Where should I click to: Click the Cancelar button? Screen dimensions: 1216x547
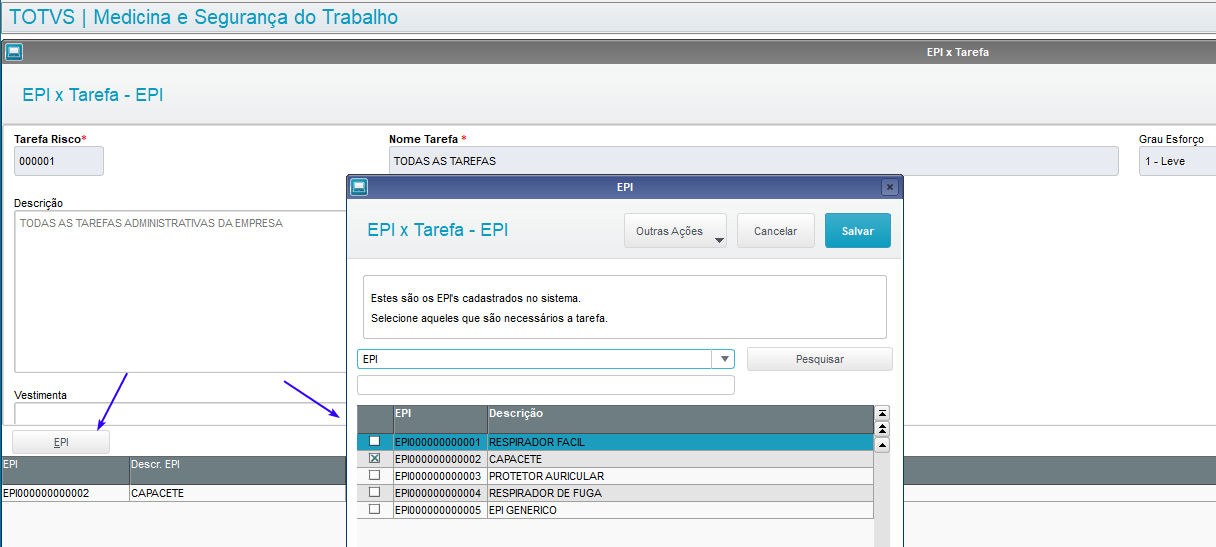pyautogui.click(x=776, y=231)
